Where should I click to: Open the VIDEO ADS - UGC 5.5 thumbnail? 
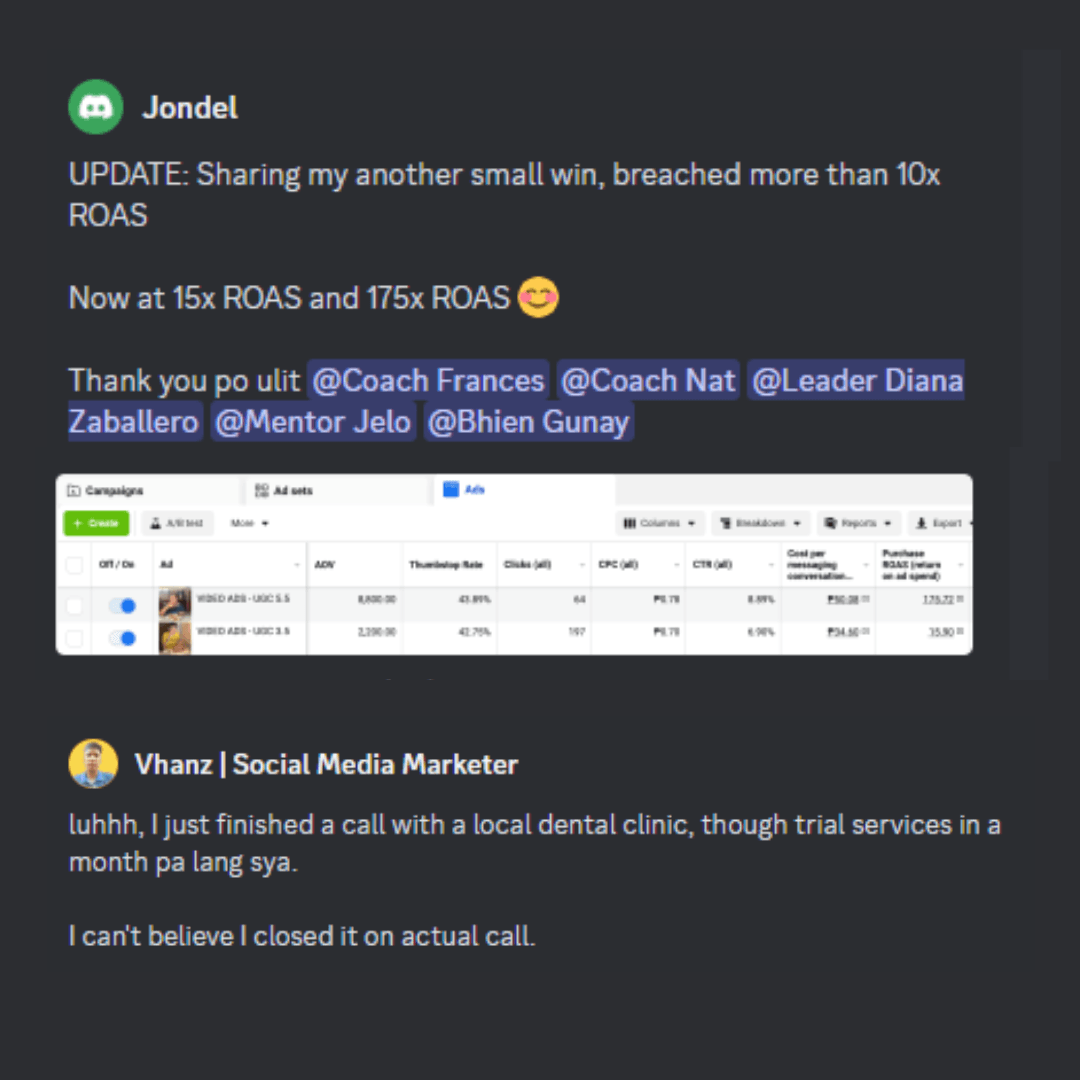click(x=174, y=604)
